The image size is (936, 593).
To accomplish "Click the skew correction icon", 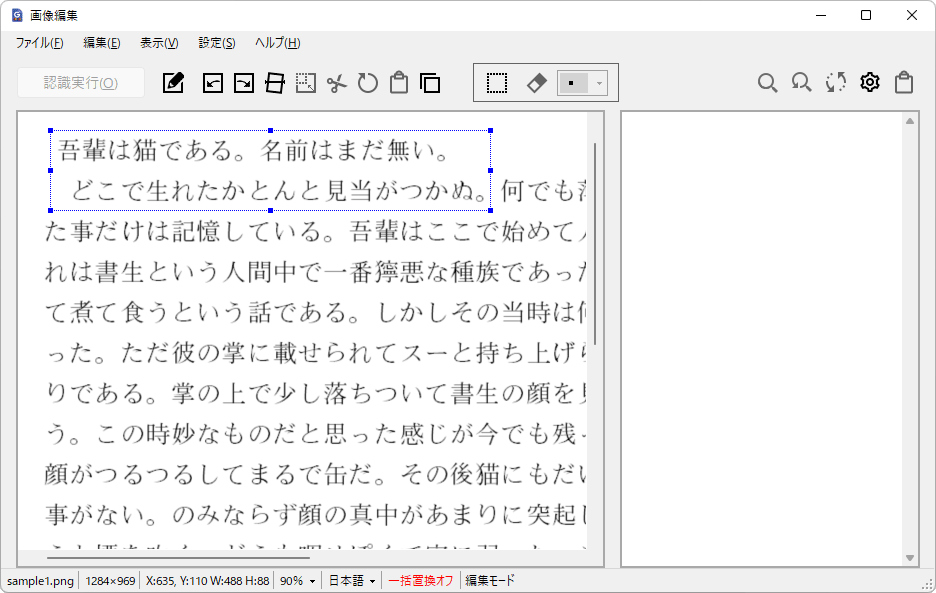I will click(275, 82).
